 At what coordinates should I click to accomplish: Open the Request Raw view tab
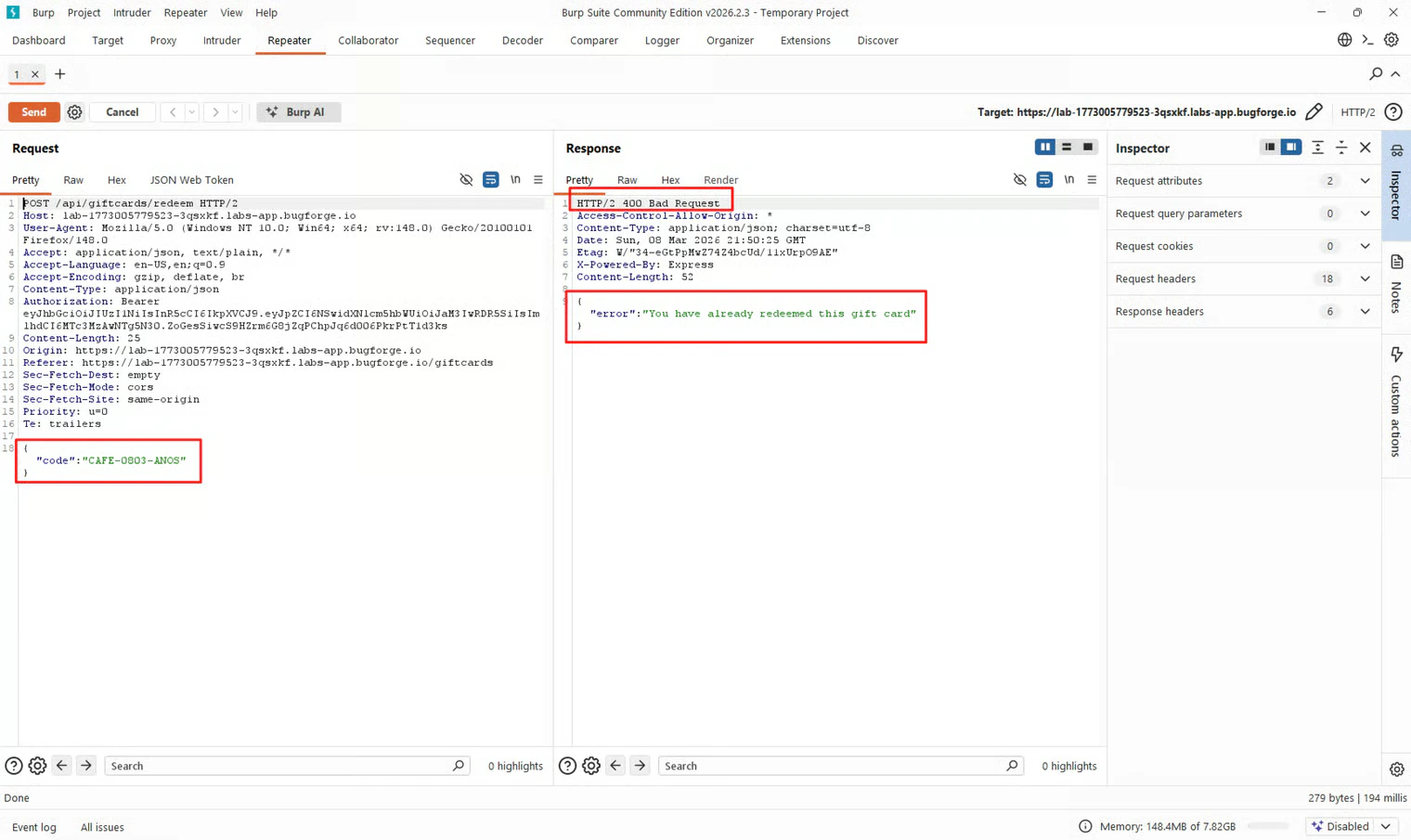73,180
